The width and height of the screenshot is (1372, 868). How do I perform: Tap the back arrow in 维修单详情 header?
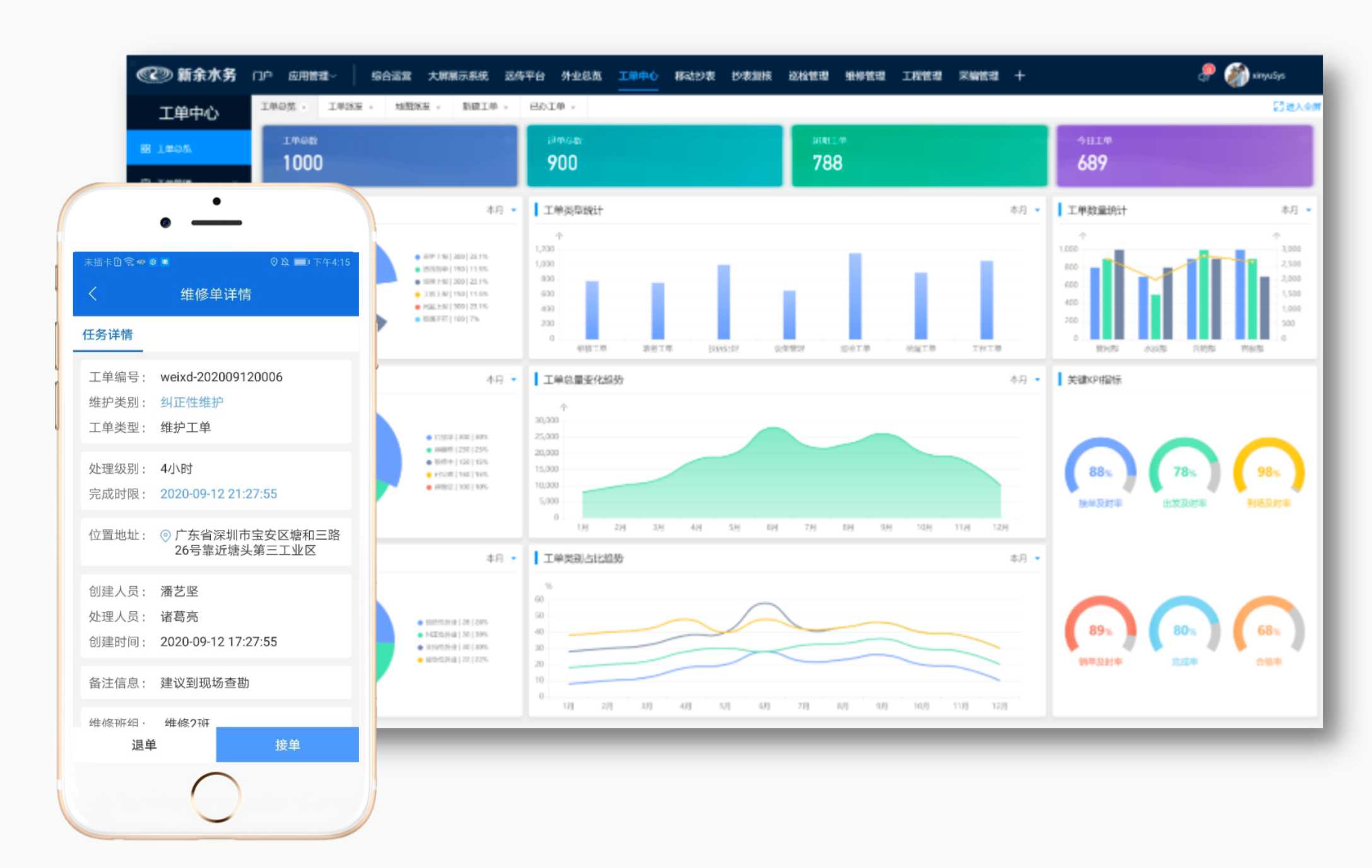click(x=93, y=294)
